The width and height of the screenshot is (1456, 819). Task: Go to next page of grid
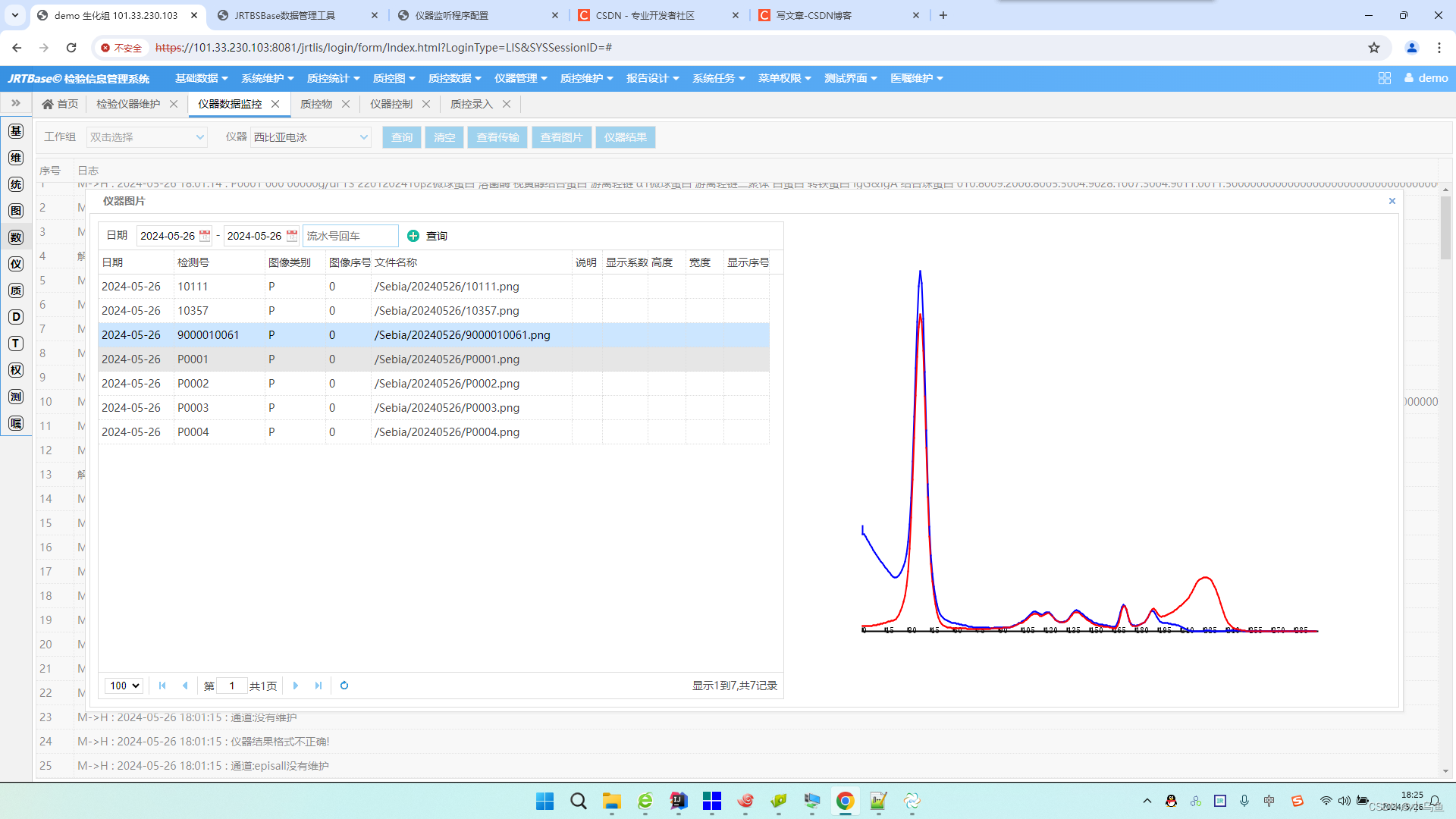point(296,686)
